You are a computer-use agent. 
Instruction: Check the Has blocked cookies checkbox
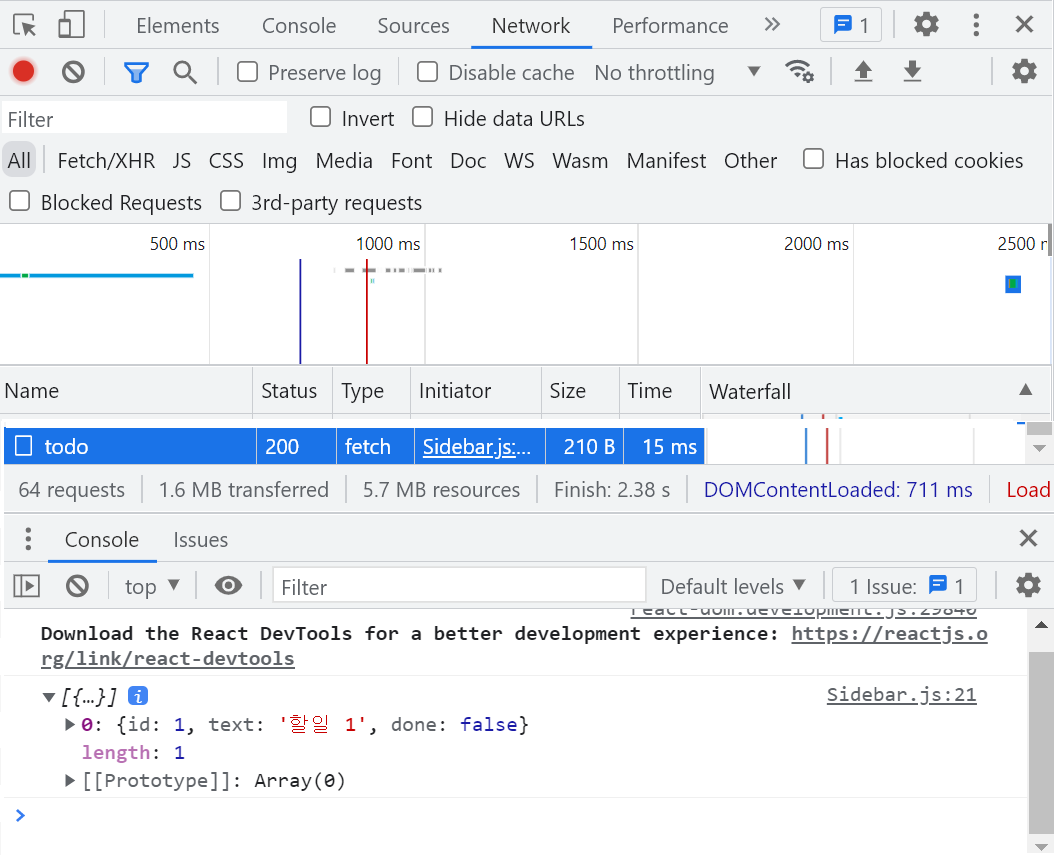click(x=814, y=159)
